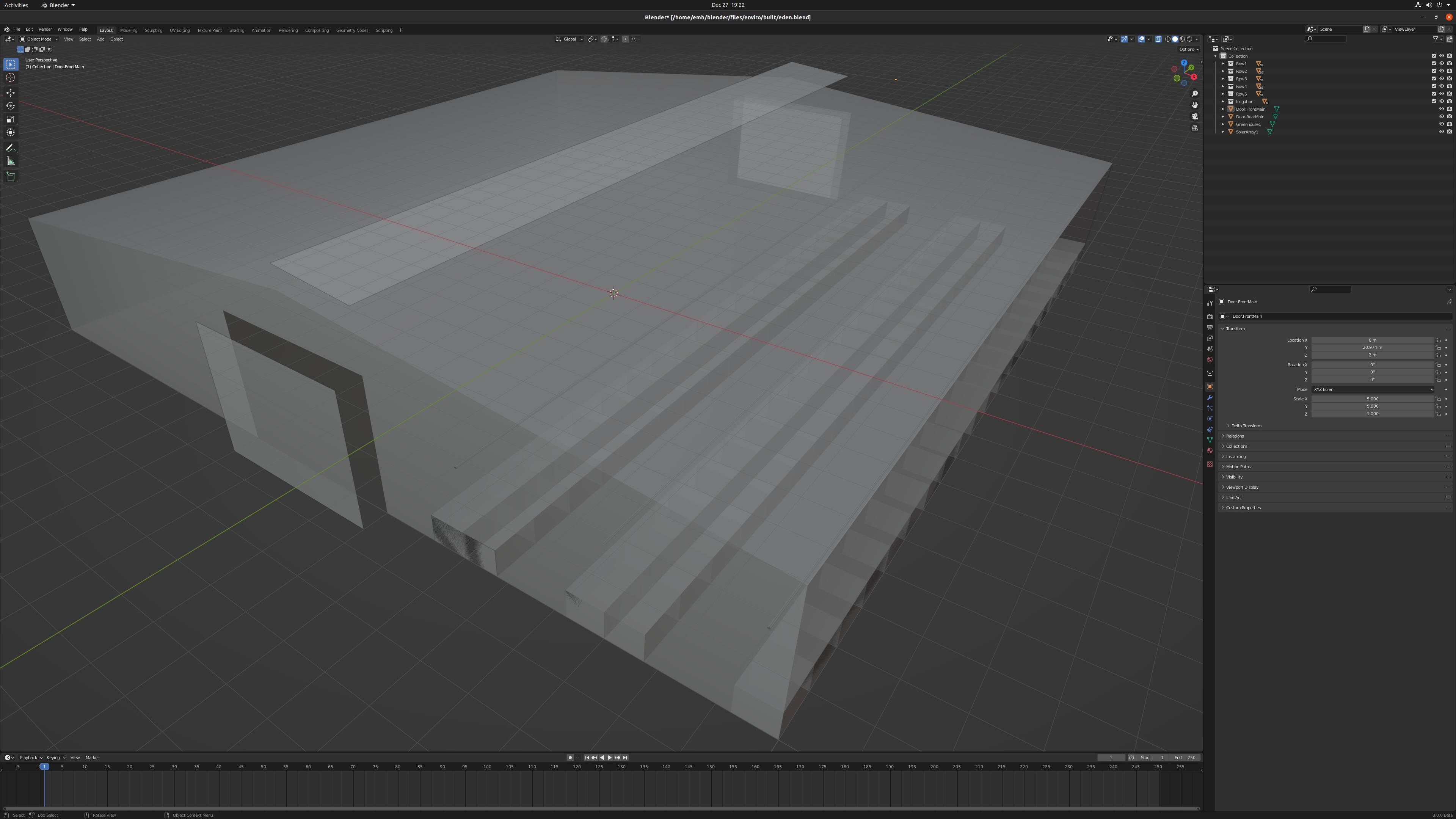The width and height of the screenshot is (1456, 819).
Task: Expand the Delta Transform subpanel
Action: tap(1244, 425)
